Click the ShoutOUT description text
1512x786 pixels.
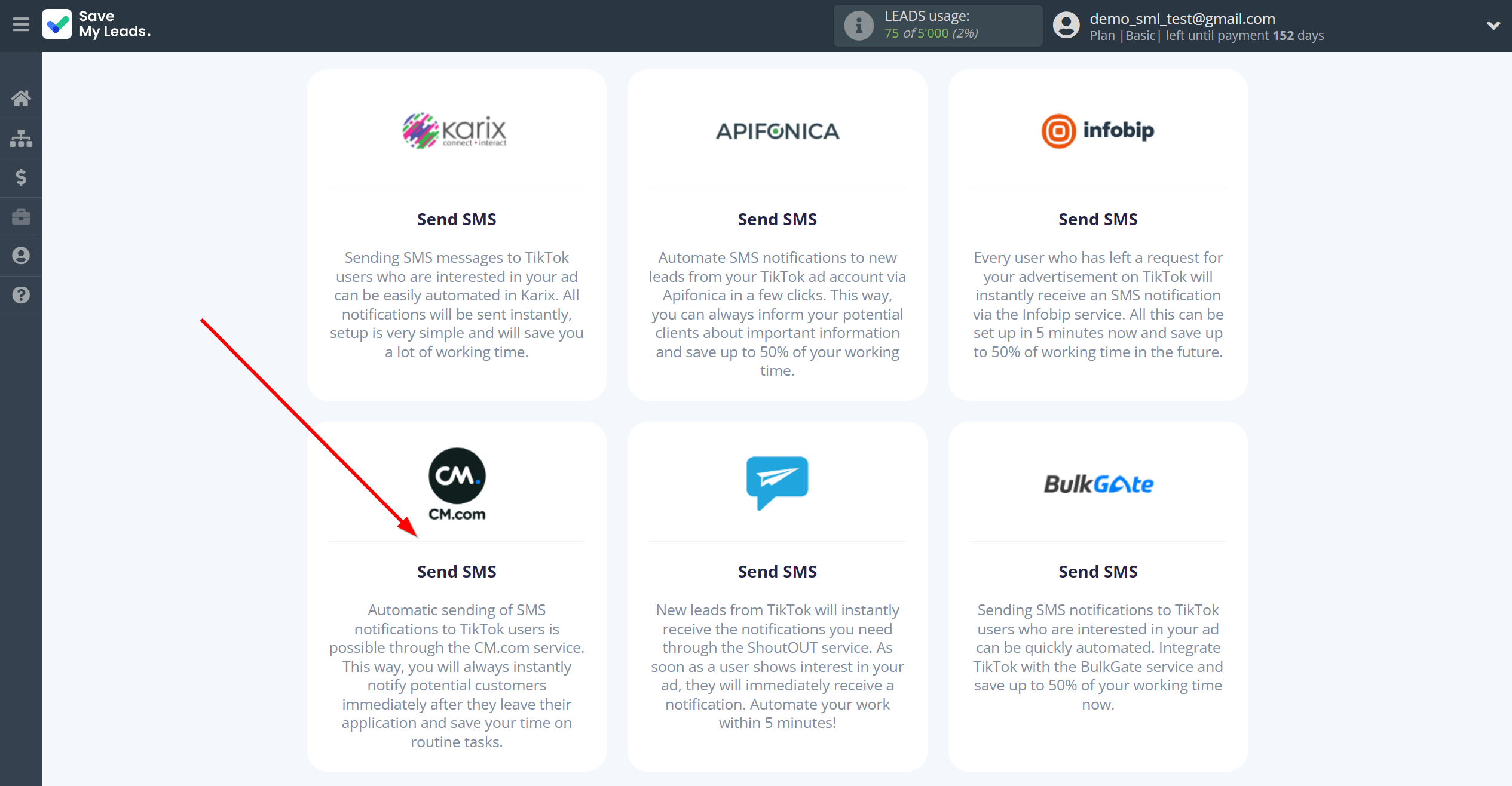(x=777, y=667)
